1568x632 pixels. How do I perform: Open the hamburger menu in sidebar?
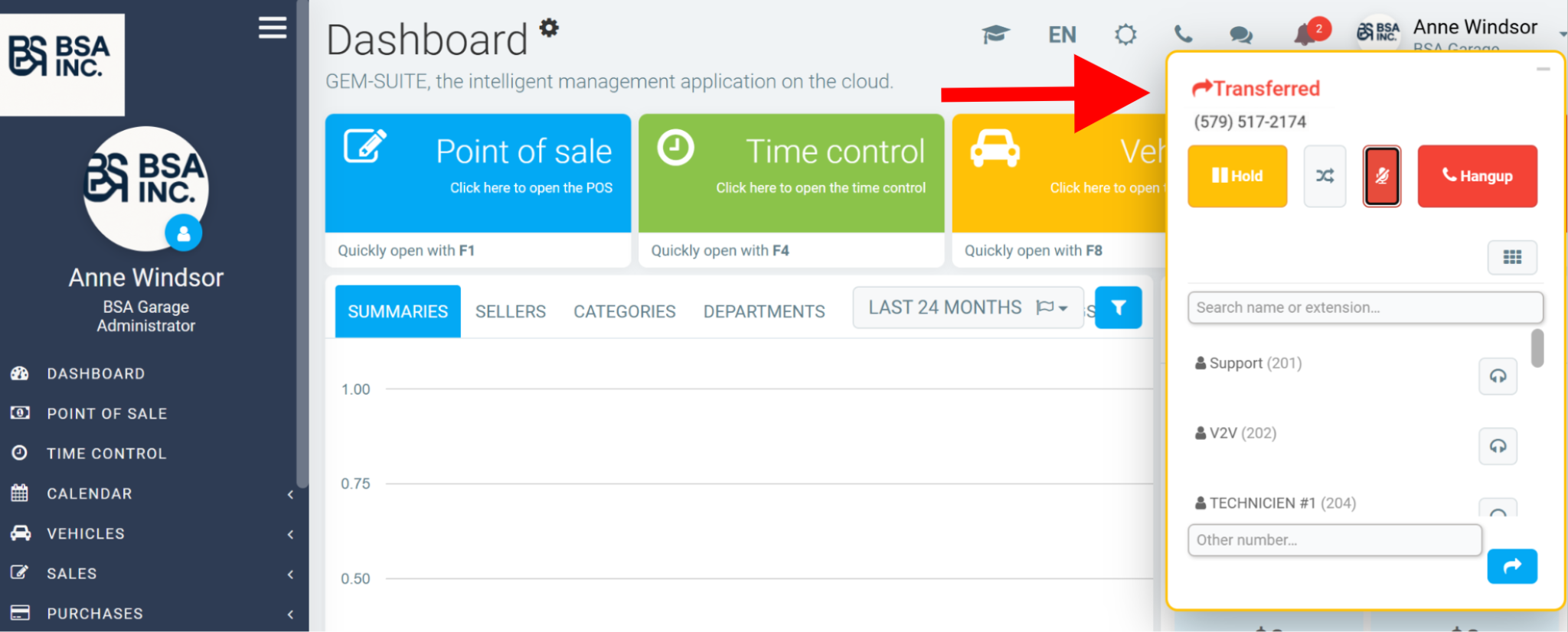pos(273,28)
